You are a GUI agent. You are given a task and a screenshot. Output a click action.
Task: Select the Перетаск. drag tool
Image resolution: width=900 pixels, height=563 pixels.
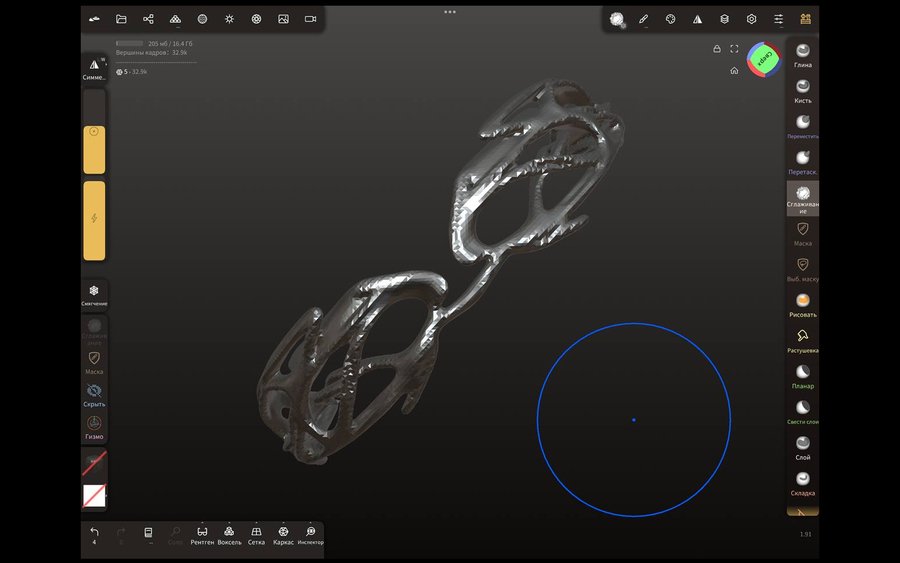pyautogui.click(x=802, y=162)
